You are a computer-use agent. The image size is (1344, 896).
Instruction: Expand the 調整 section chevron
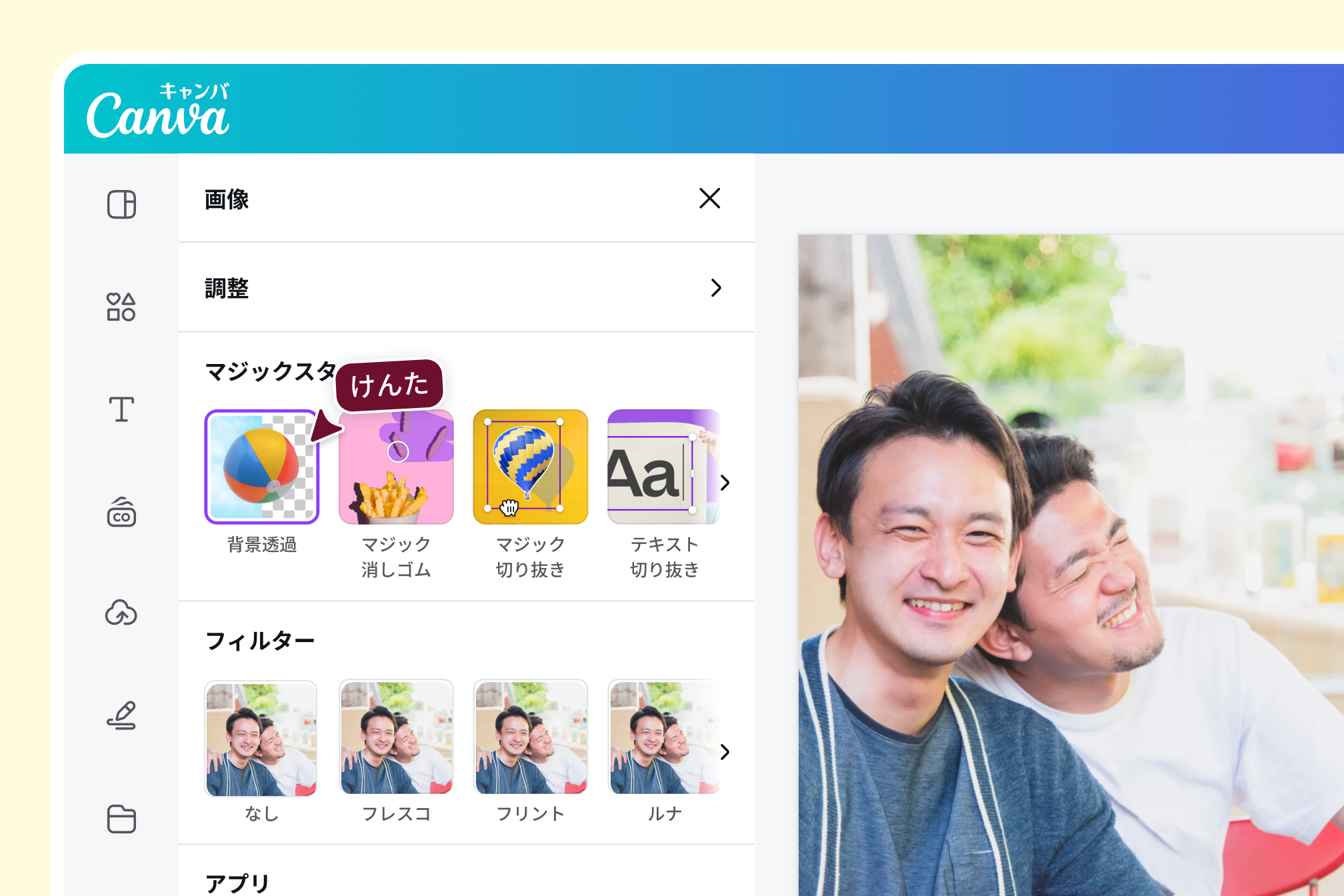point(716,288)
